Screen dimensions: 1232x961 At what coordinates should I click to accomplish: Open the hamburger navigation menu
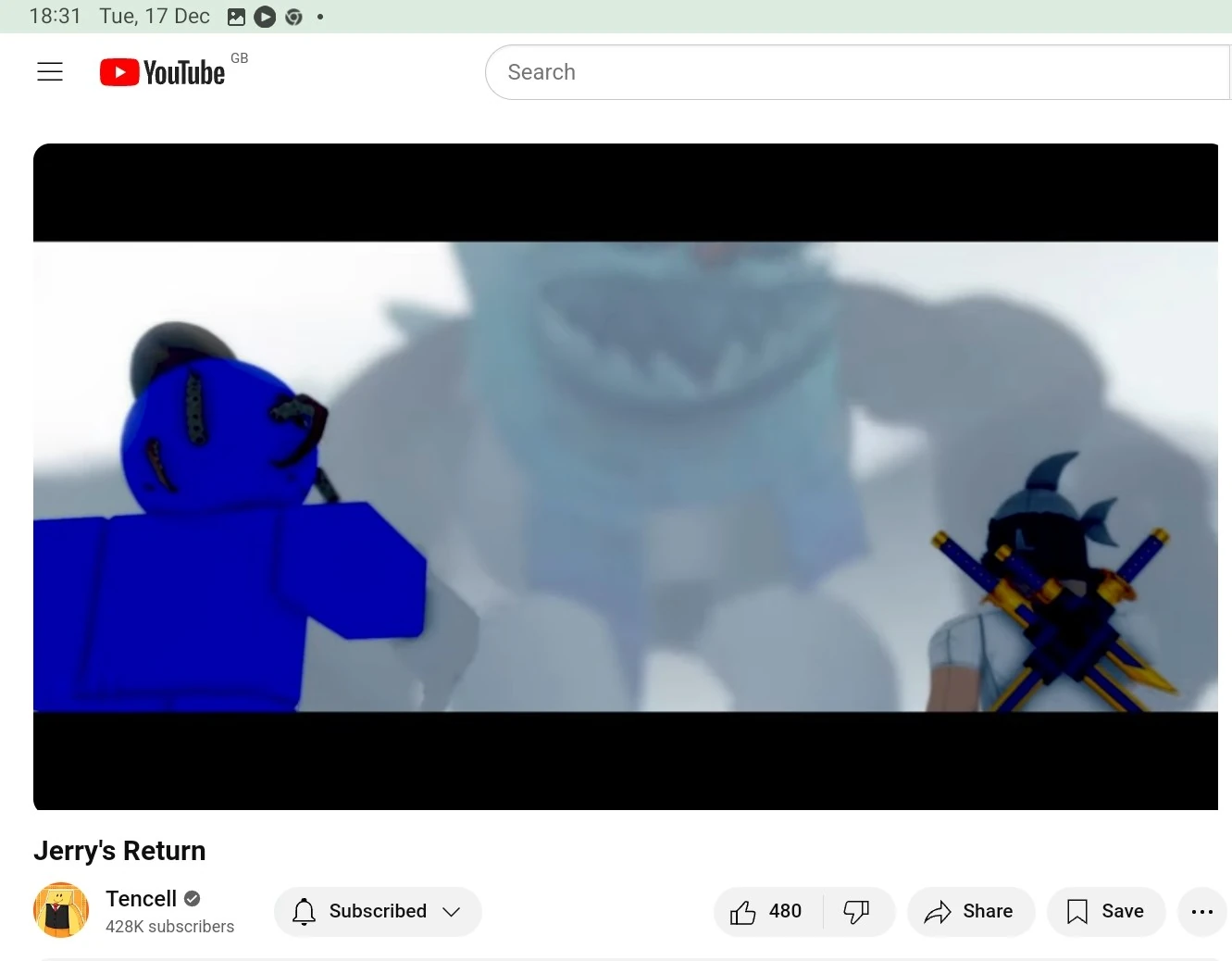(49, 71)
